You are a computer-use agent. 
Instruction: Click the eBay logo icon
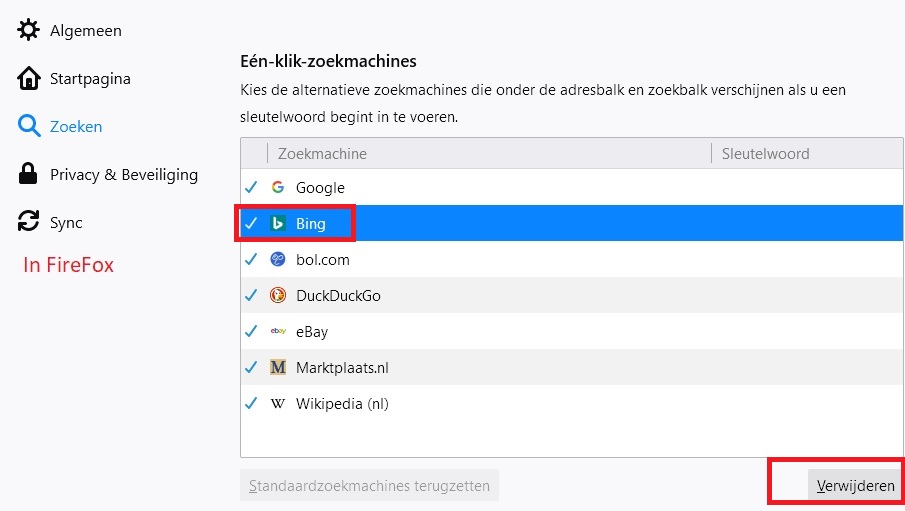pos(278,331)
